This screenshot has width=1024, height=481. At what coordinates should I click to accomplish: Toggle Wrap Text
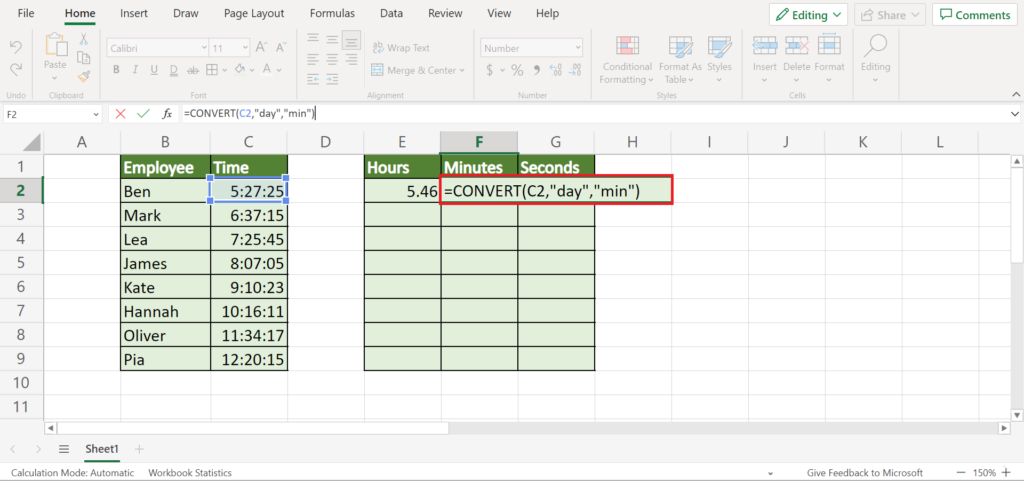[x=401, y=48]
